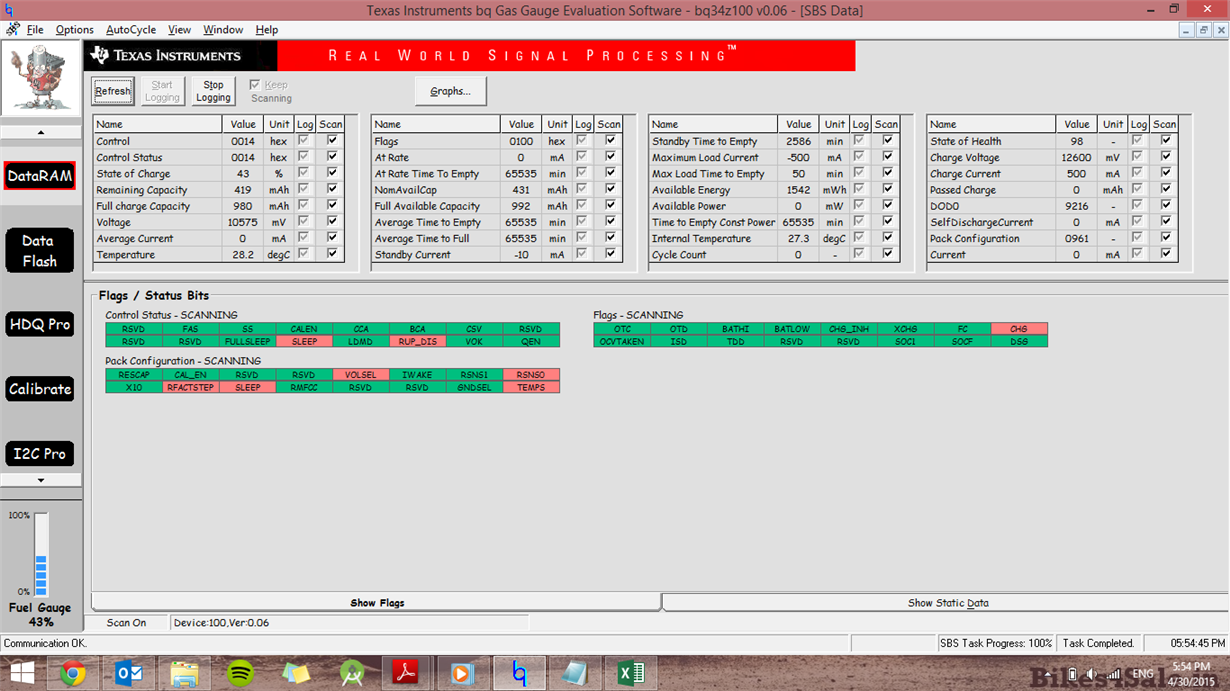Image resolution: width=1230 pixels, height=691 pixels.
Task: Click the bq app icon in the title bar
Action: click(9, 10)
